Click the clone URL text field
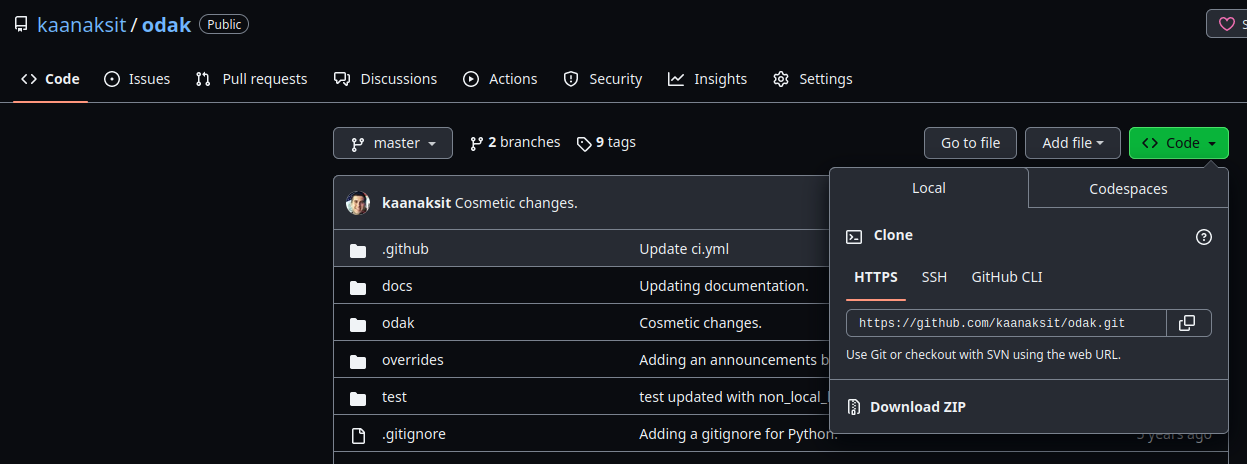Screen dimensions: 1247x464 pos(1006,323)
